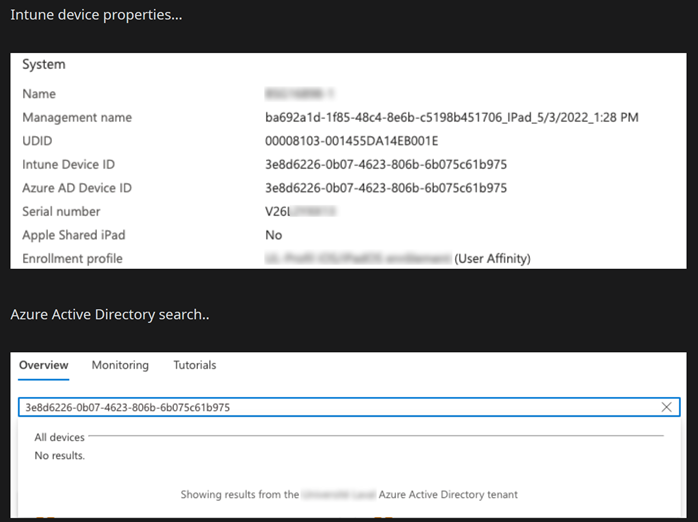Open the Monitoring tab
The image size is (698, 522).
(x=120, y=365)
